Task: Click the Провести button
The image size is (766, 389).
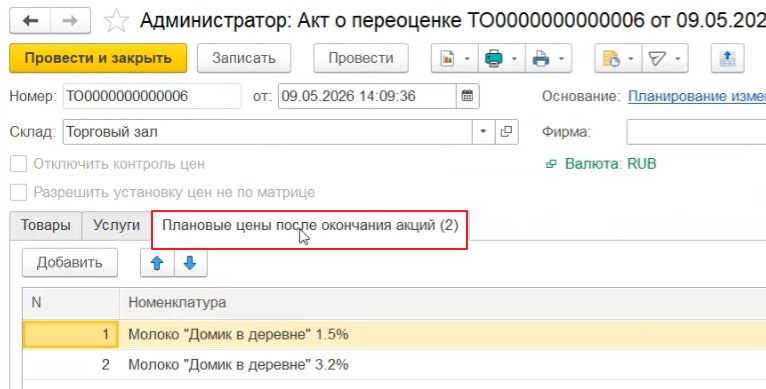Action: tap(361, 58)
